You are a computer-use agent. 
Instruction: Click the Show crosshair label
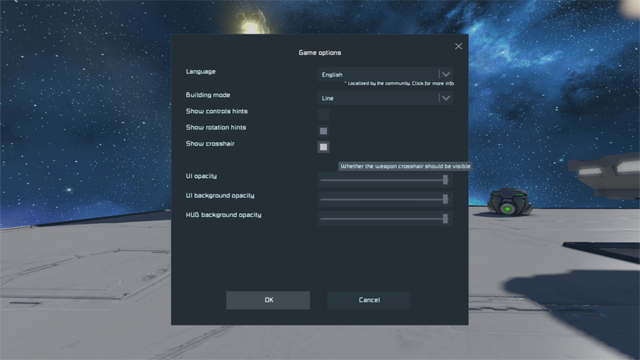pos(210,144)
